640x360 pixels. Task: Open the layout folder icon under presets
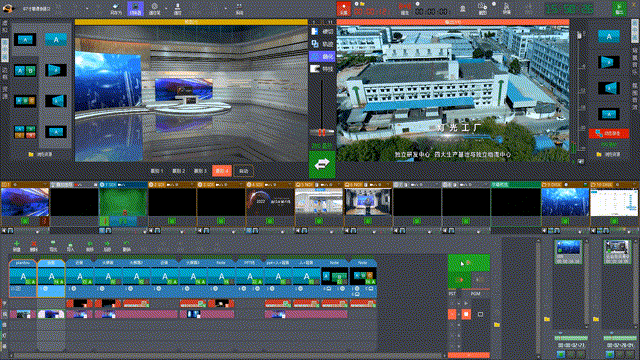(x=31, y=155)
